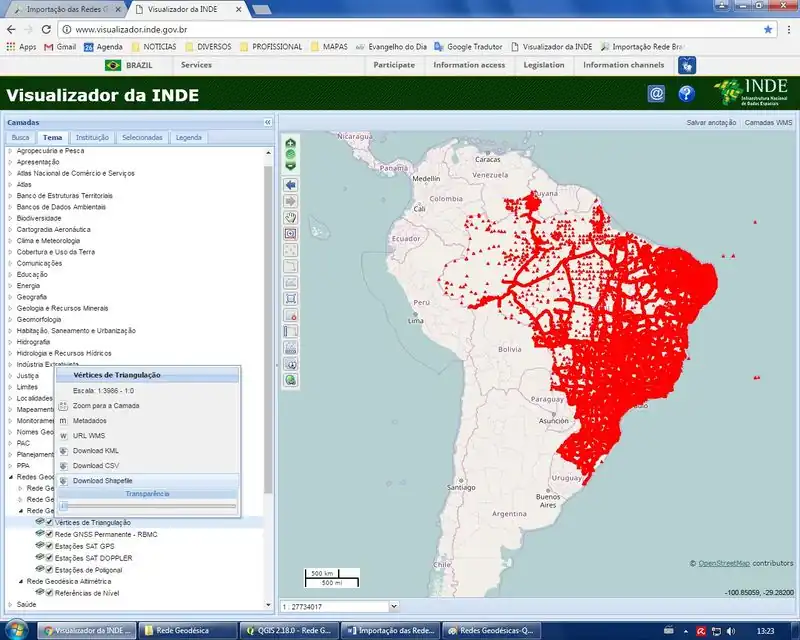Click the zoom-in plus button on map

pyautogui.click(x=291, y=143)
